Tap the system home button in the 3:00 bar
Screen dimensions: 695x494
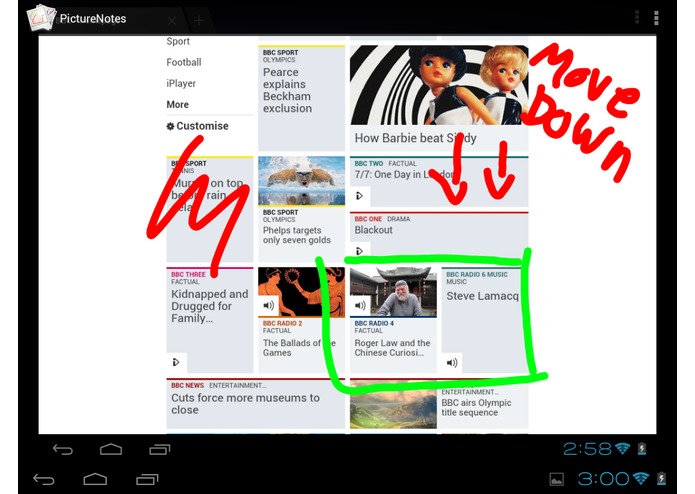[x=95, y=479]
